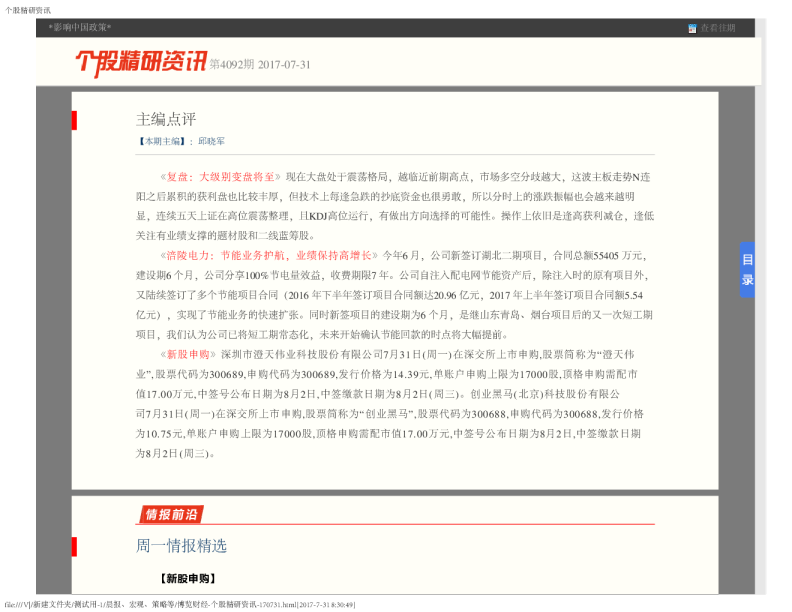Click editor name 邱晓军
The width and height of the screenshot is (792, 612).
pyautogui.click(x=211, y=141)
